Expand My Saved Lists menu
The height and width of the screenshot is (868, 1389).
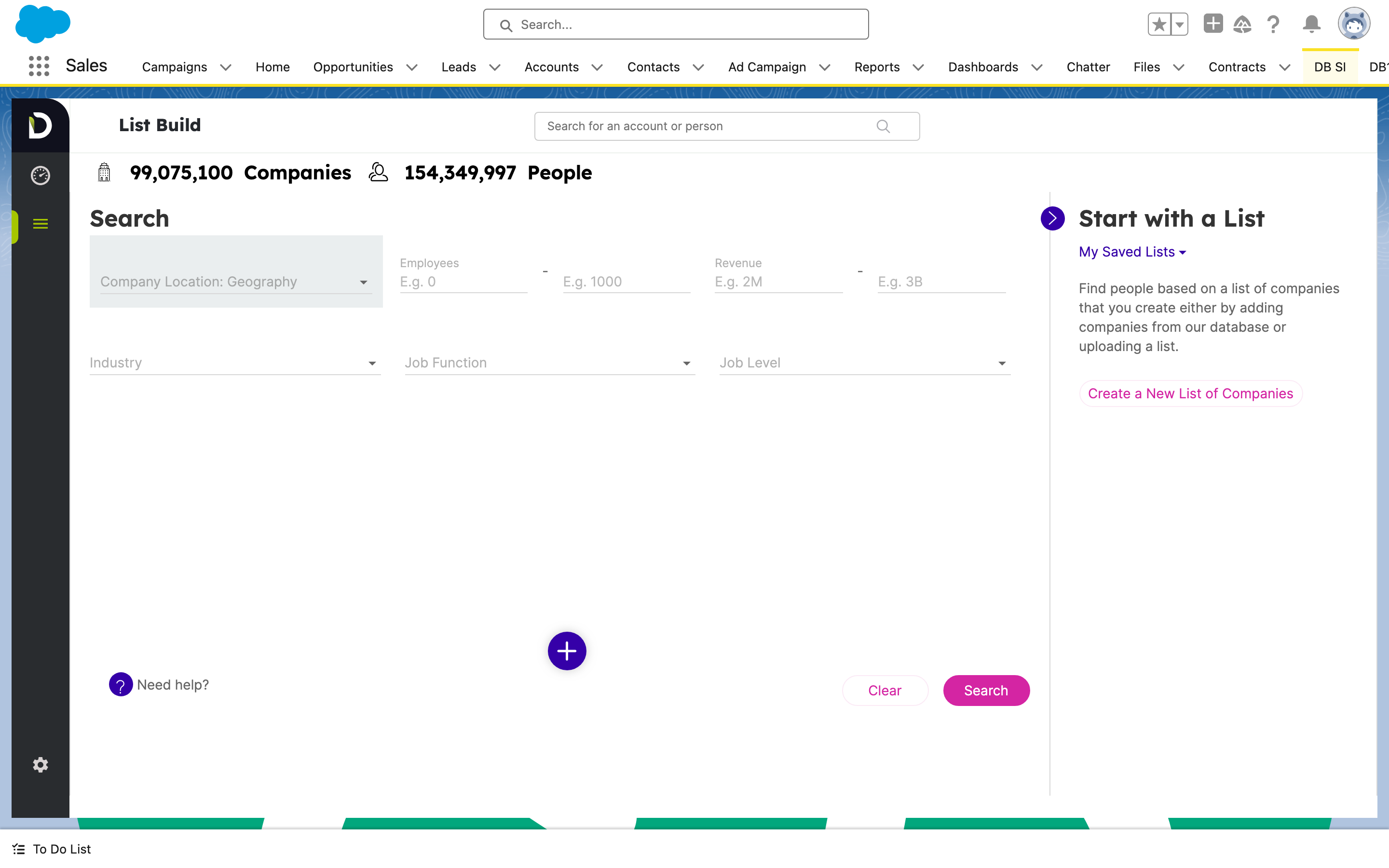click(1132, 251)
